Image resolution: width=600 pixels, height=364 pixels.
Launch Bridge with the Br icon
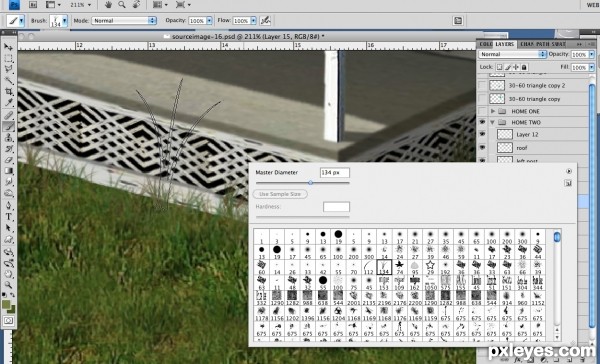(33, 5)
